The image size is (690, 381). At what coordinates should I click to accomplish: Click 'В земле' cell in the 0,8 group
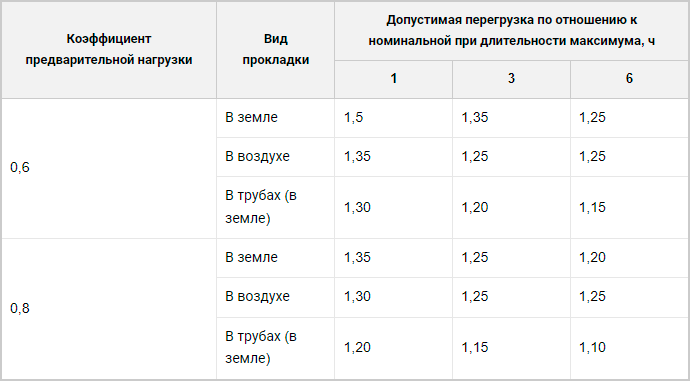275,258
